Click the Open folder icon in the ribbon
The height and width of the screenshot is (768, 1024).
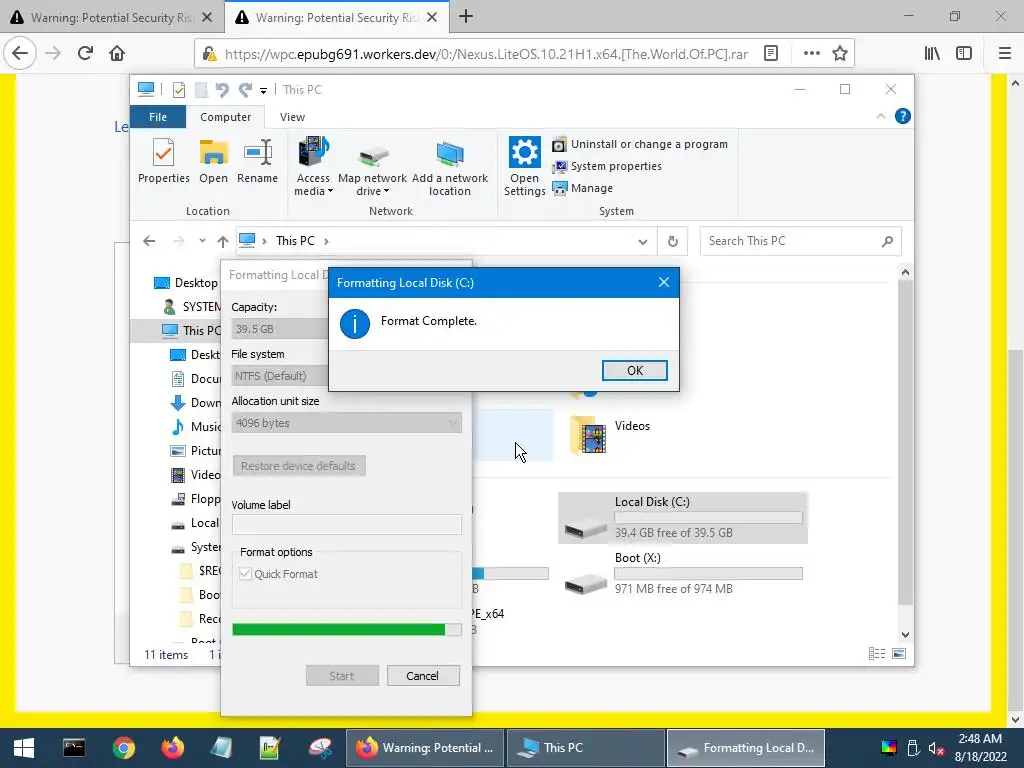pos(214,161)
